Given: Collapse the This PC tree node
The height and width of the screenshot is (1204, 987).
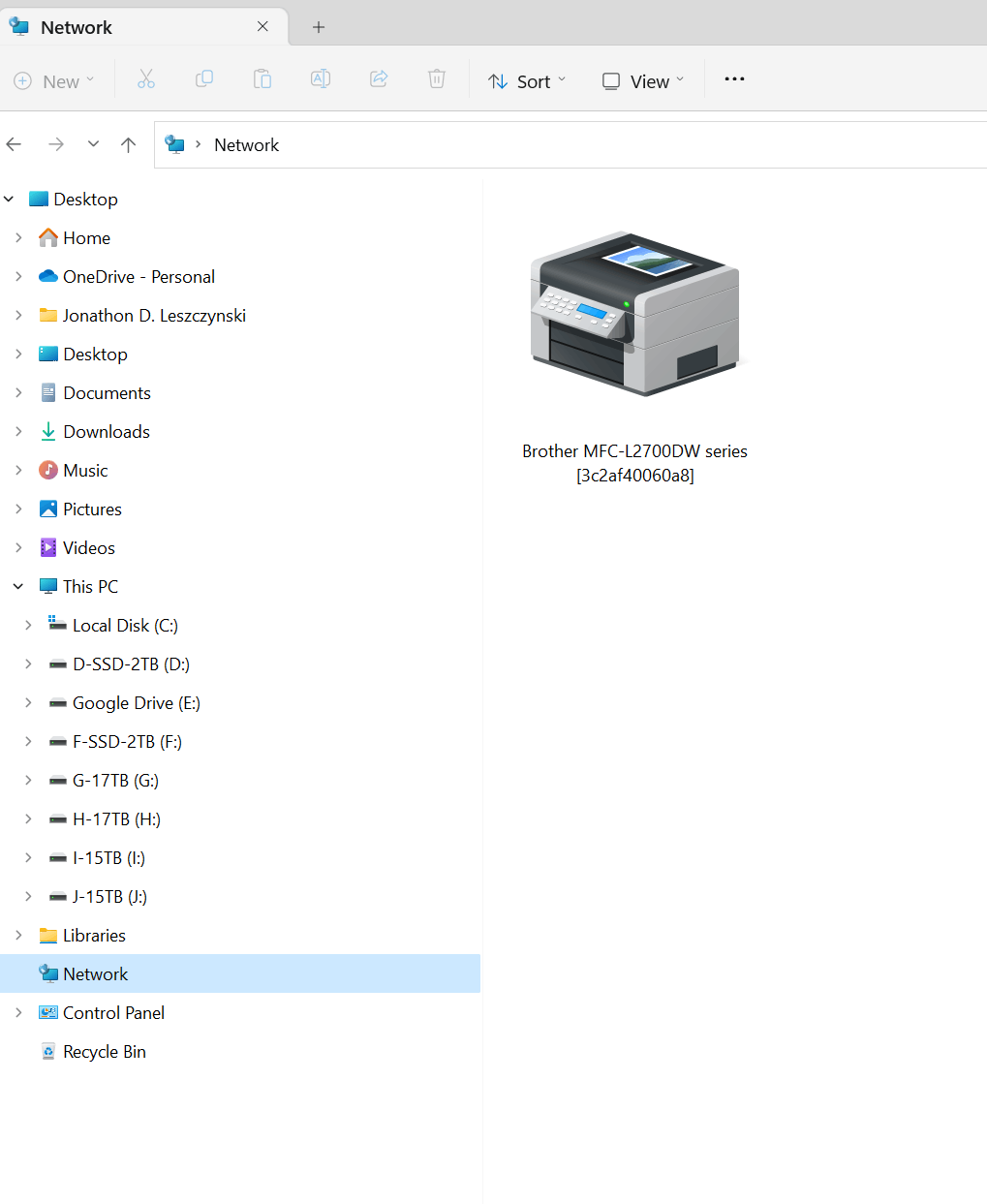Looking at the screenshot, I should 18,587.
